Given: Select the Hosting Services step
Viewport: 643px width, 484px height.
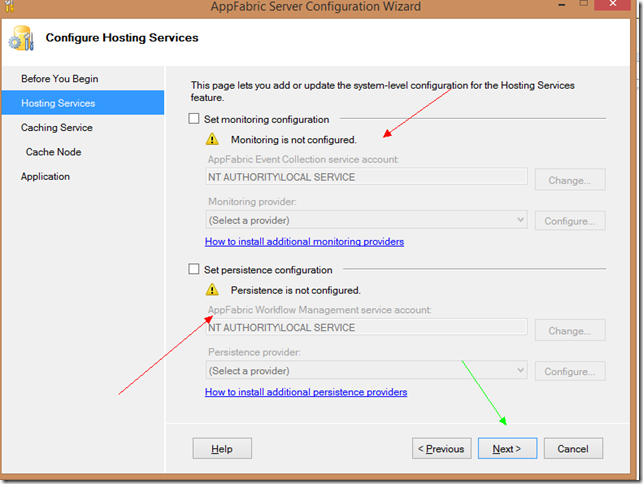Looking at the screenshot, I should (83, 103).
